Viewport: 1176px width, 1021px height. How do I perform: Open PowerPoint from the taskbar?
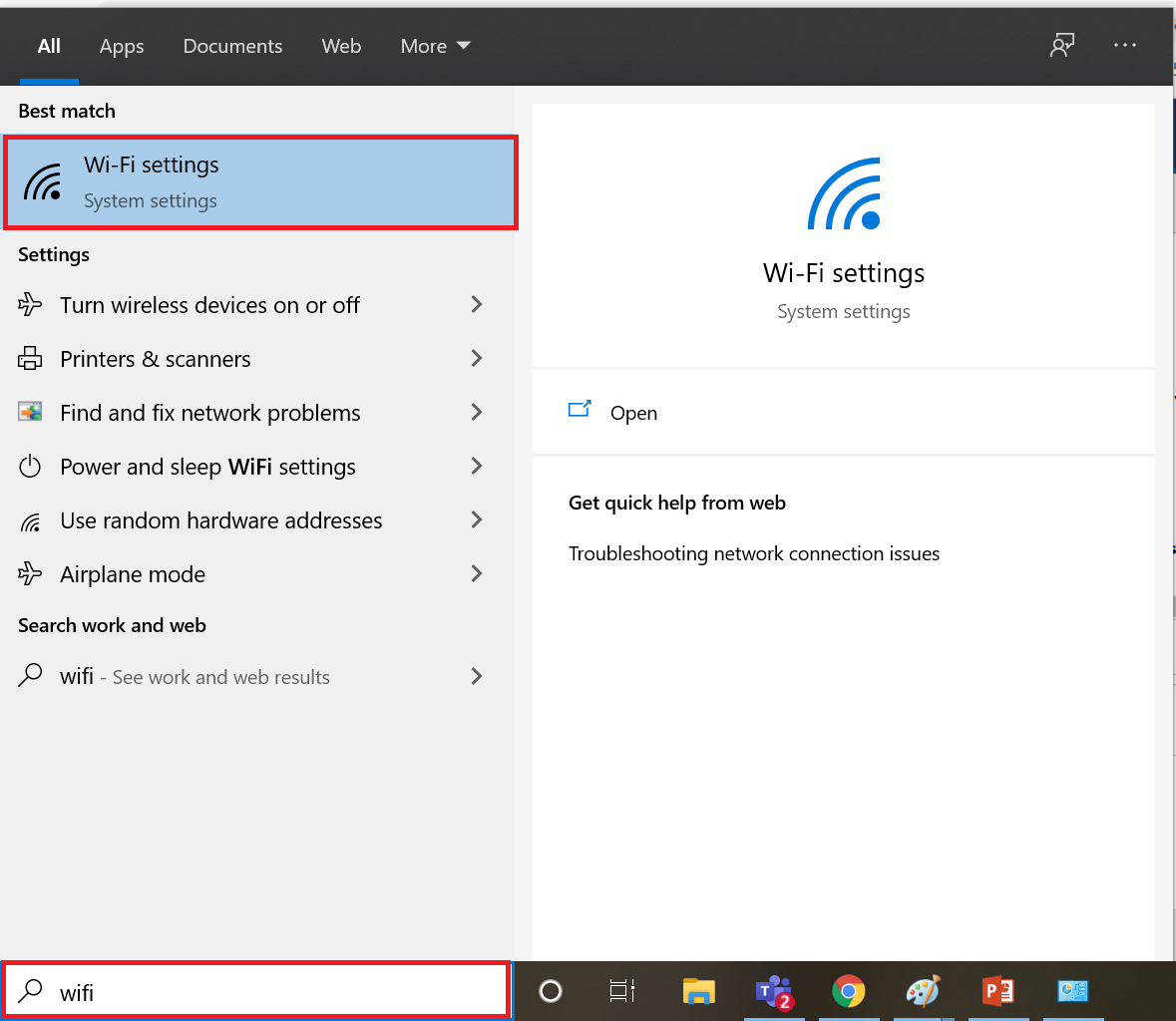(997, 991)
